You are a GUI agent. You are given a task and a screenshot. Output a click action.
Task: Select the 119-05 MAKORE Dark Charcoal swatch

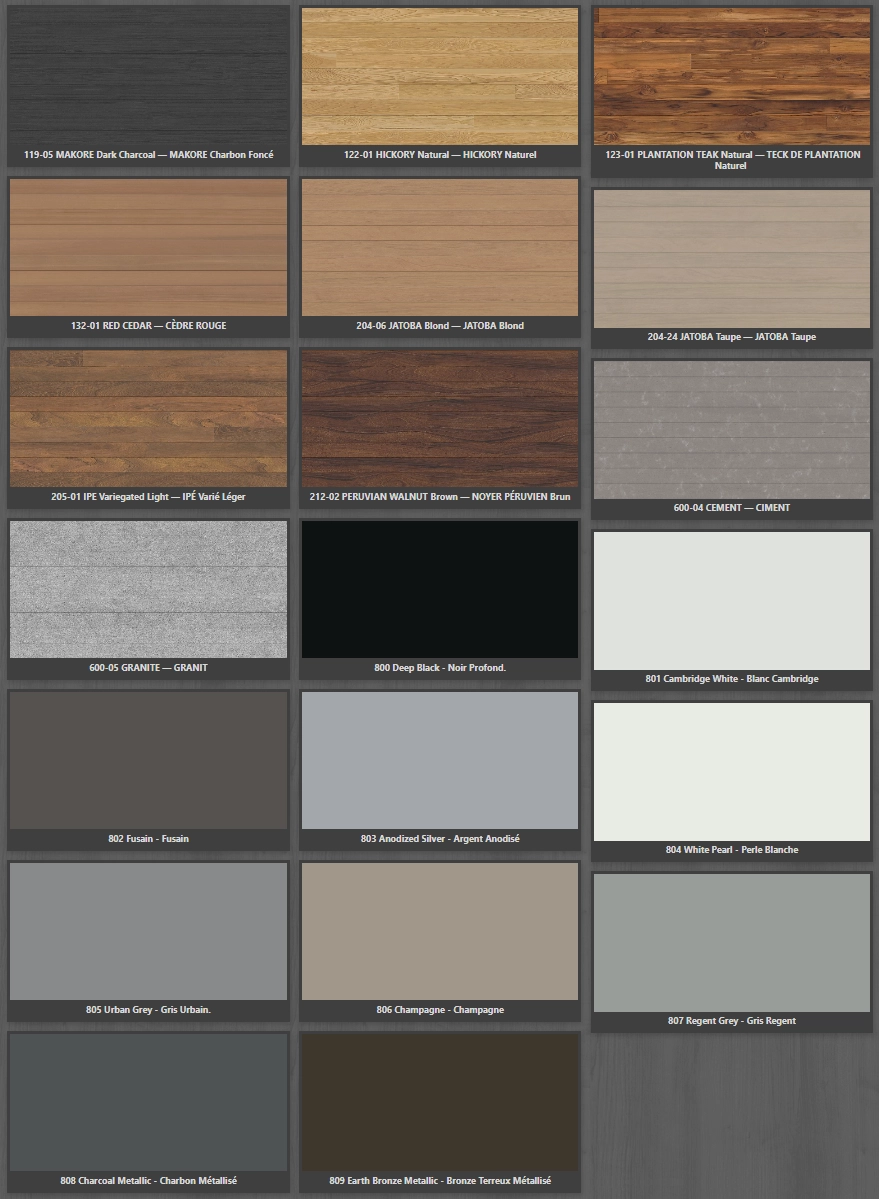(148, 75)
